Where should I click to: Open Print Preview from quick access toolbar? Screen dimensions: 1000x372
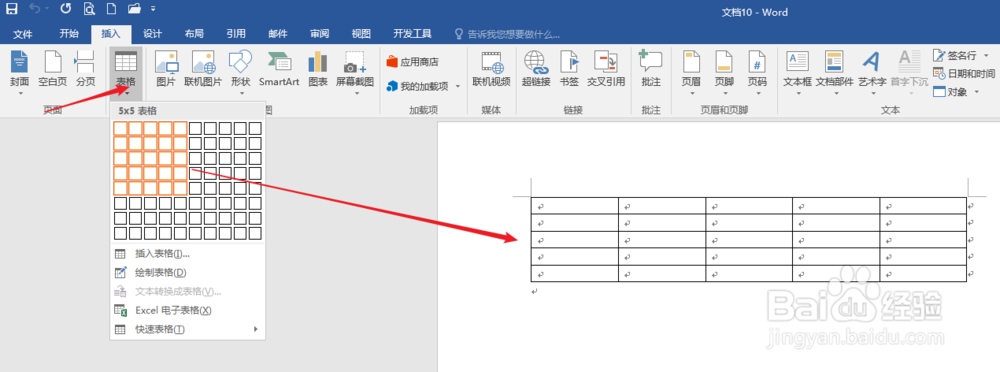89,9
